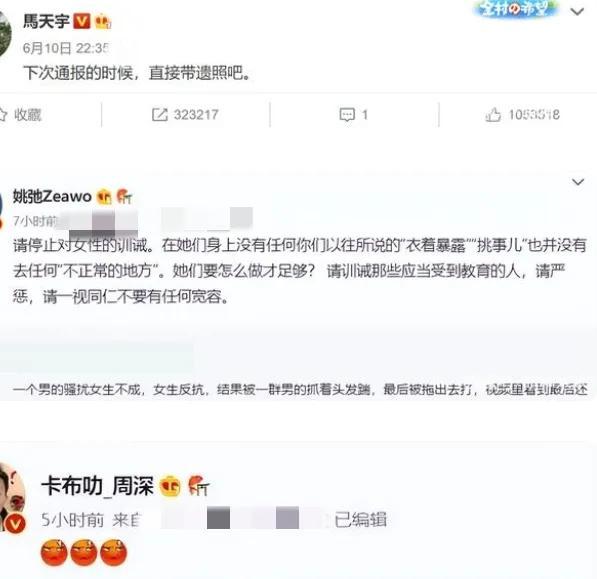
Task: Click the 6月10日 22:35 timestamp
Action: 65,48
